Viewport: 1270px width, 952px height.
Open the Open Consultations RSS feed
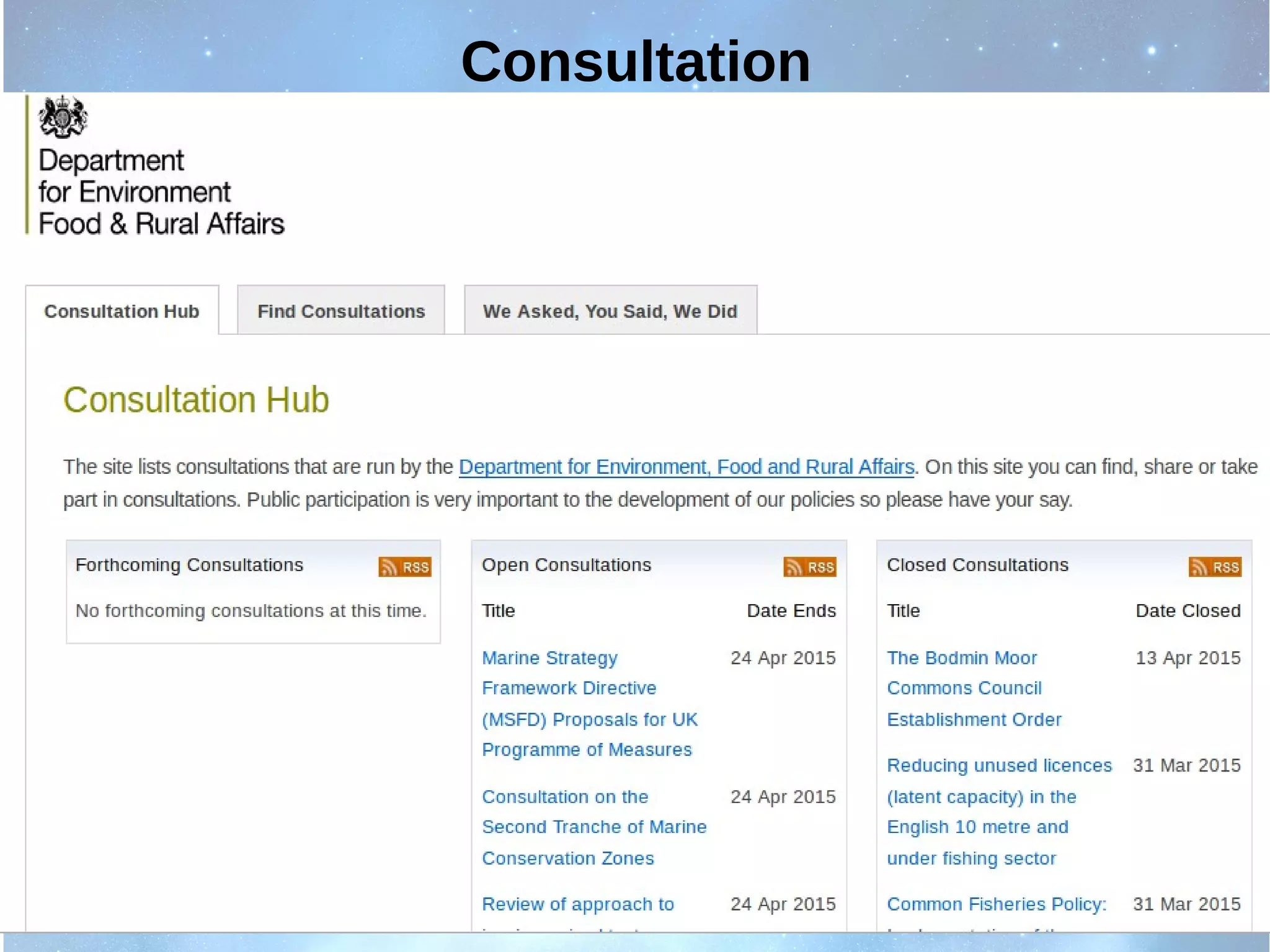[810, 567]
